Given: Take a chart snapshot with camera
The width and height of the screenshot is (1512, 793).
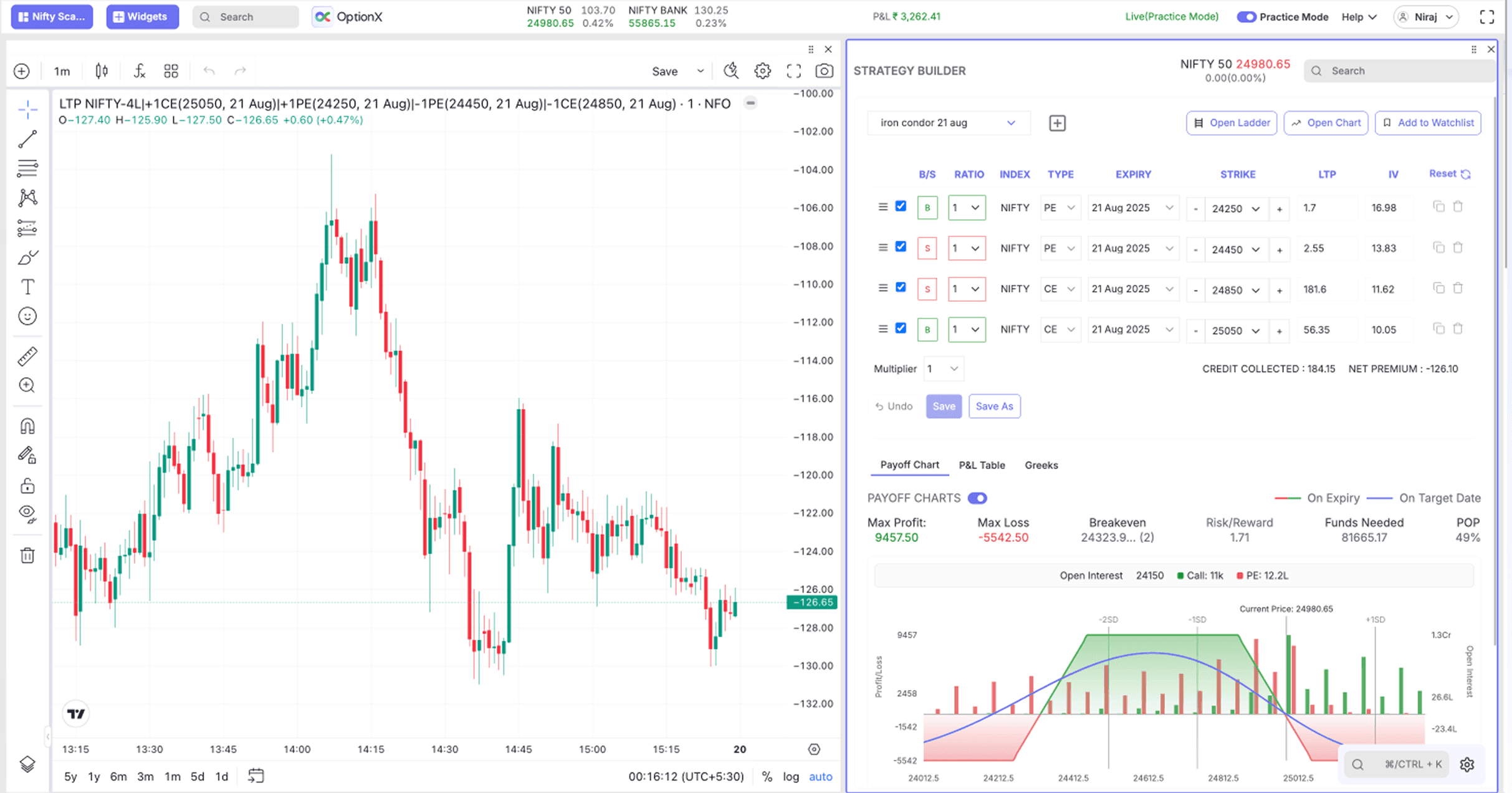Looking at the screenshot, I should (824, 71).
